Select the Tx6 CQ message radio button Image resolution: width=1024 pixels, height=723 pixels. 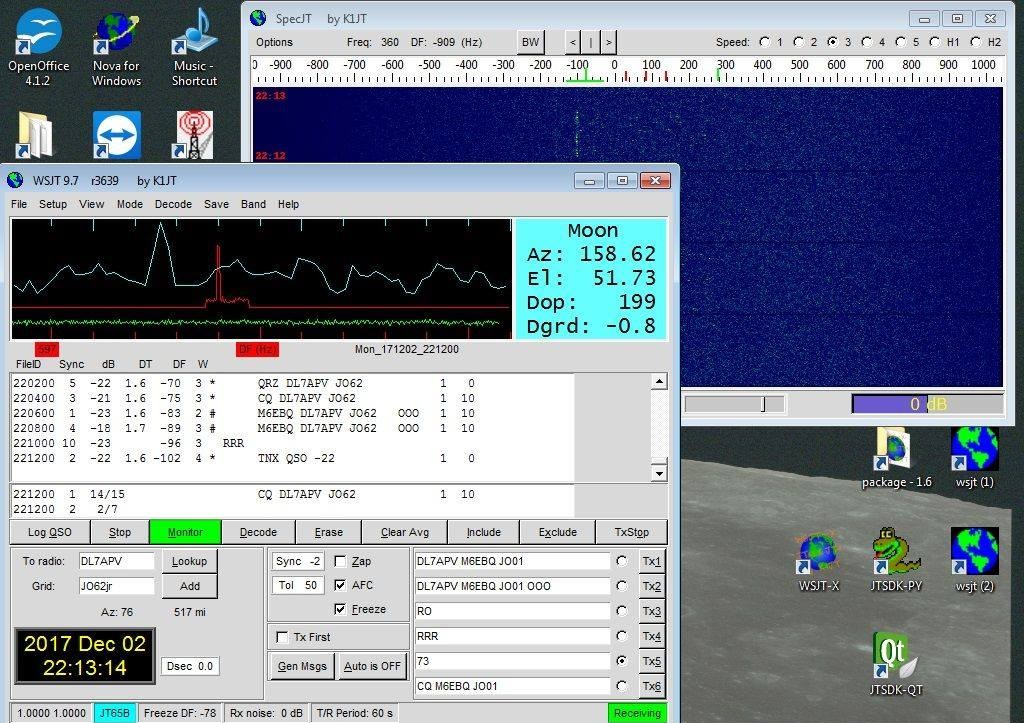click(x=622, y=686)
